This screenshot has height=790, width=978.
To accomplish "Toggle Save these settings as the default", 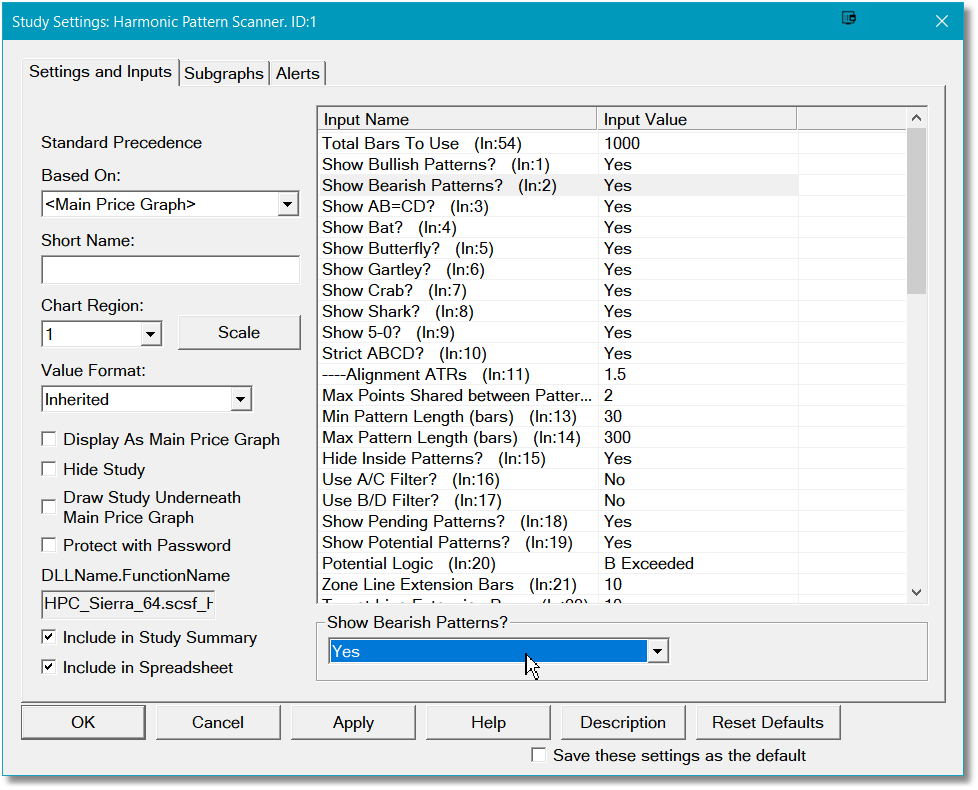I will pos(539,755).
